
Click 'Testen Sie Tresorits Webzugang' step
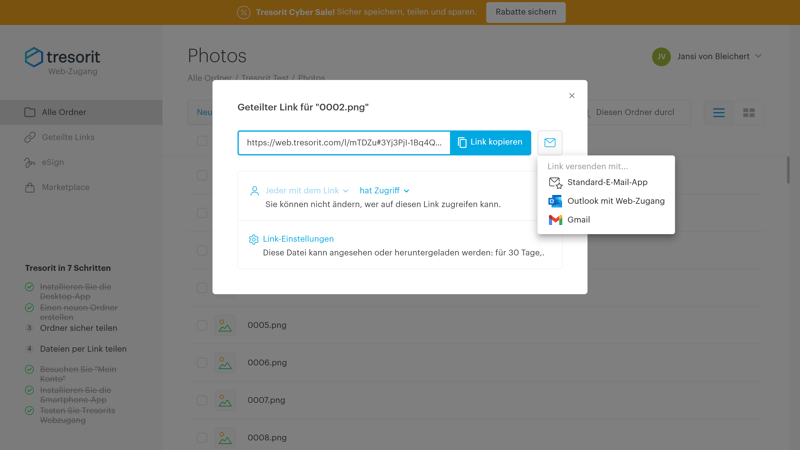pyautogui.click(x=78, y=415)
